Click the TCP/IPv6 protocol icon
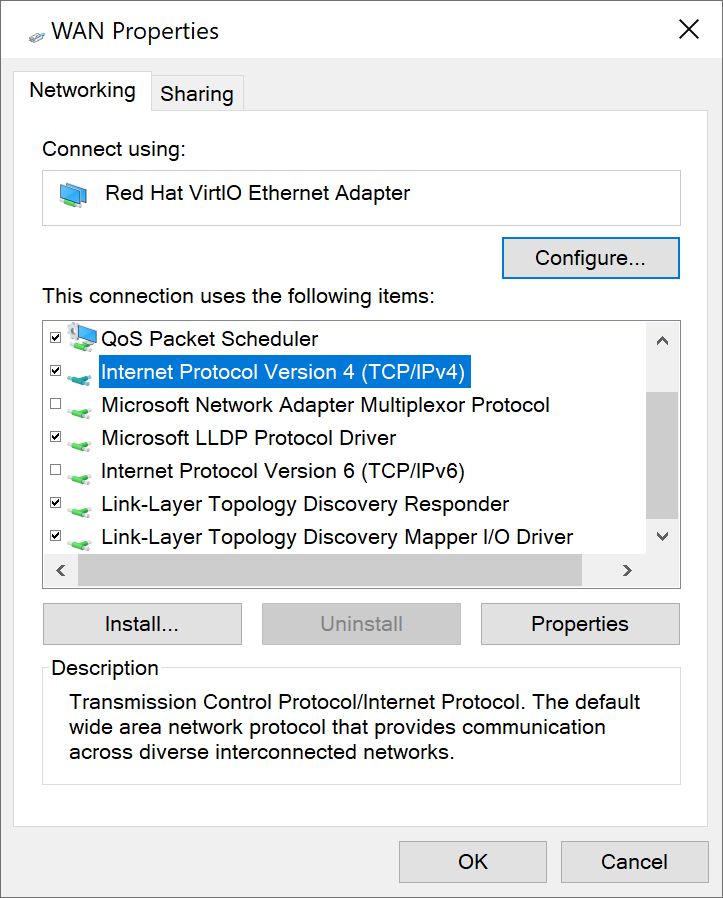723x898 pixels. click(81, 472)
